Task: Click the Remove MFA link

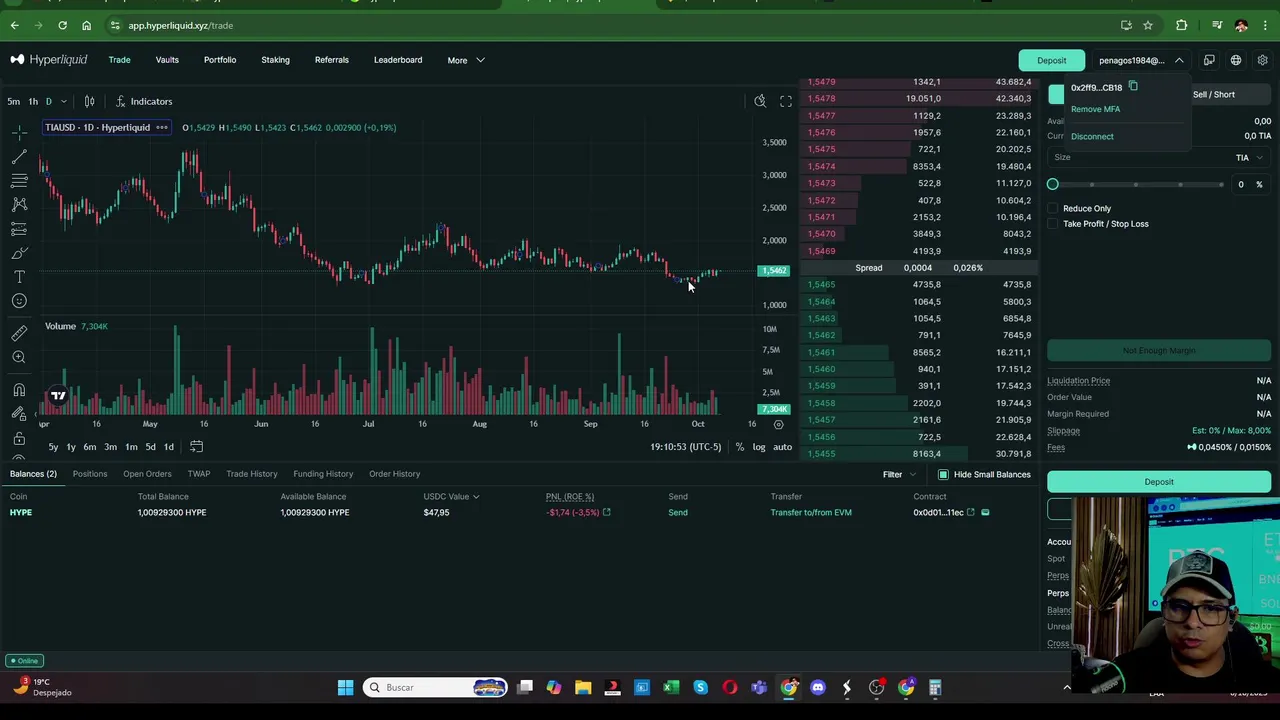Action: pyautogui.click(x=1095, y=109)
